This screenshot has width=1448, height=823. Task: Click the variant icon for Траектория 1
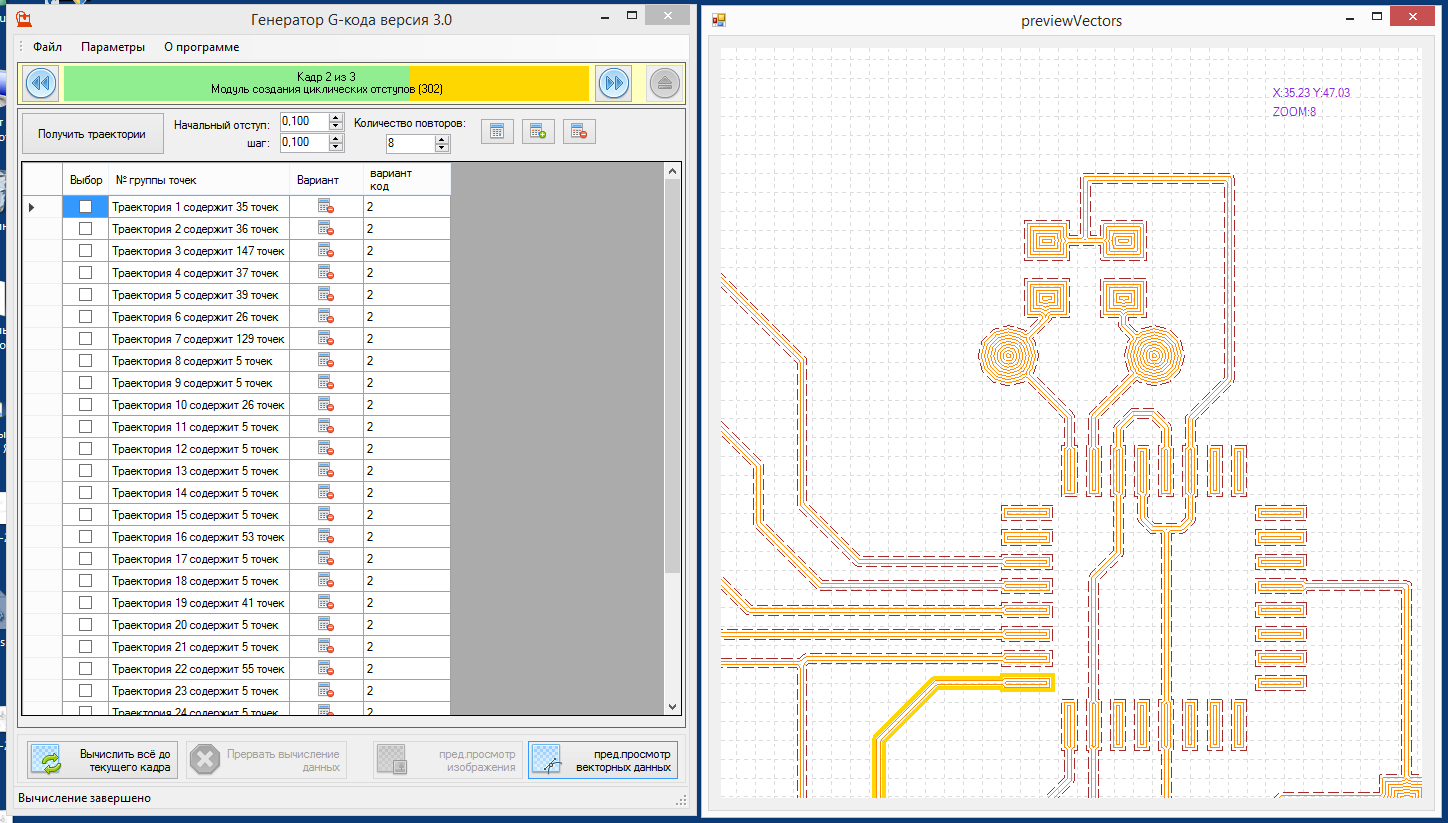(326, 207)
